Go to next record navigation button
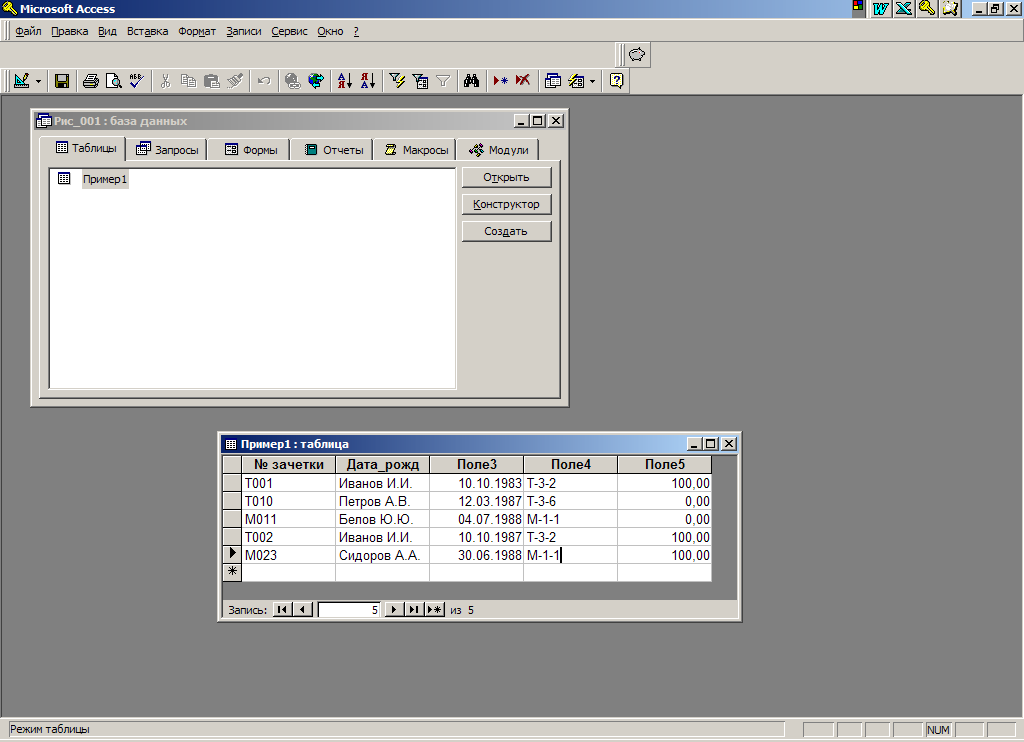 click(x=393, y=609)
